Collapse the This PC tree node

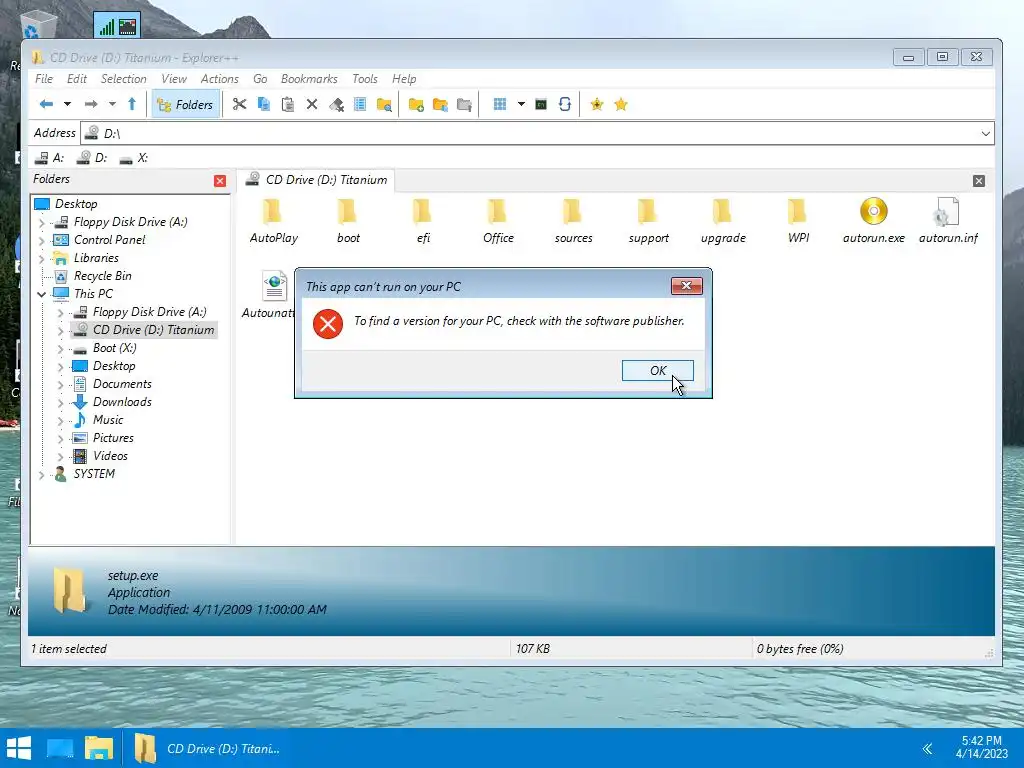click(x=42, y=294)
